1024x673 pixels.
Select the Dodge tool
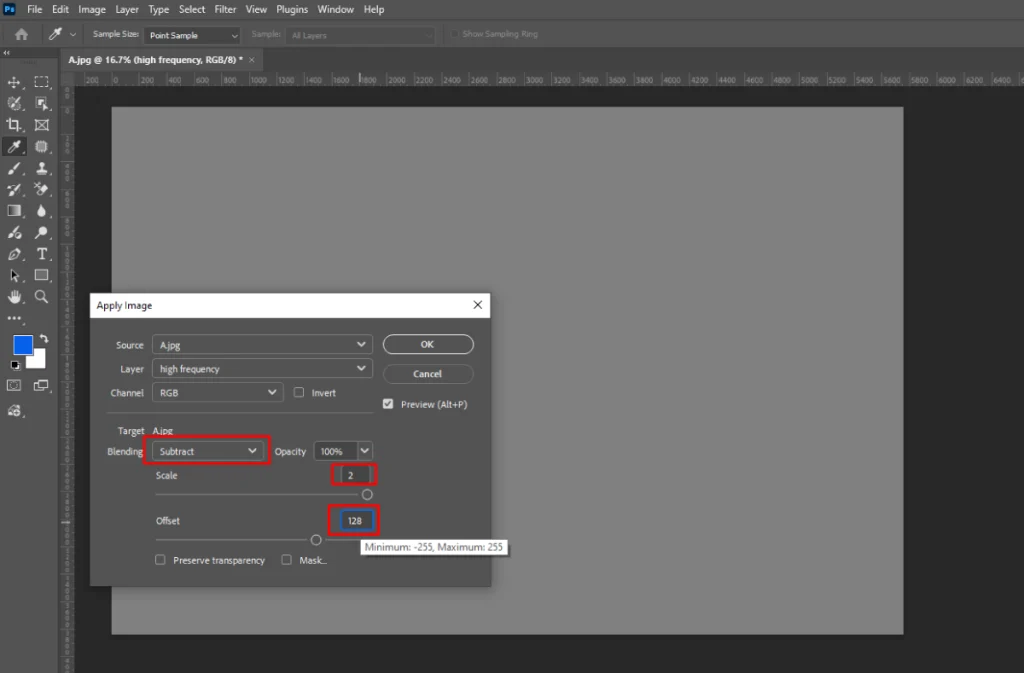(42, 232)
